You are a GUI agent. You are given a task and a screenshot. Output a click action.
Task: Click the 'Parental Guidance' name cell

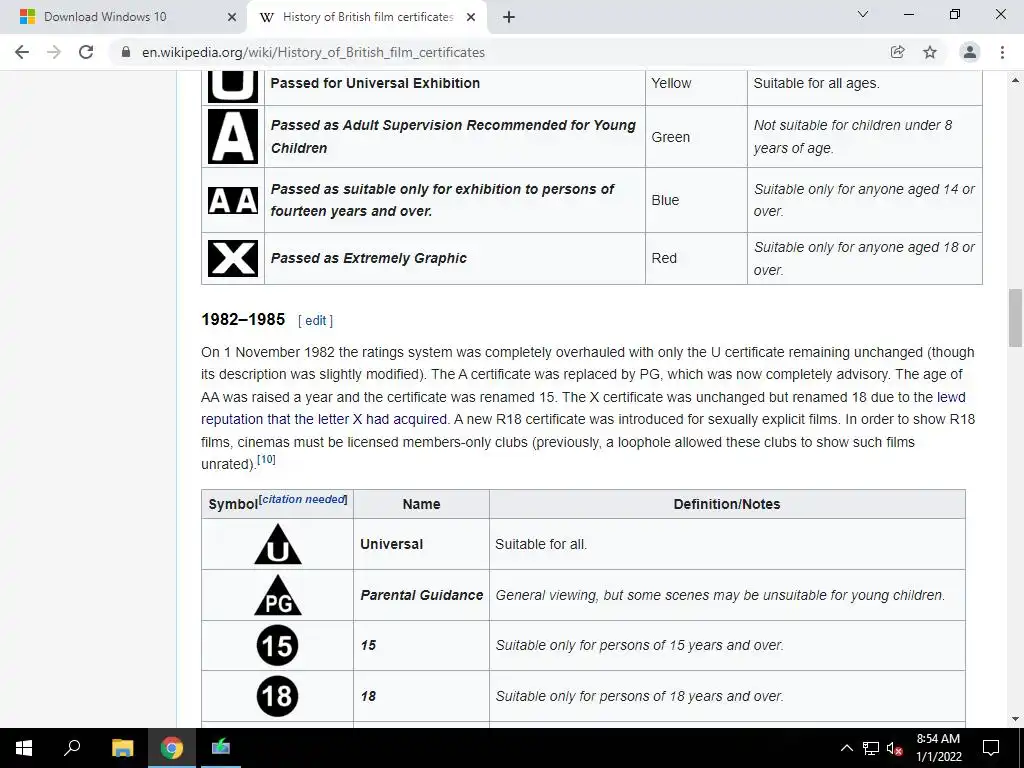coord(421,595)
